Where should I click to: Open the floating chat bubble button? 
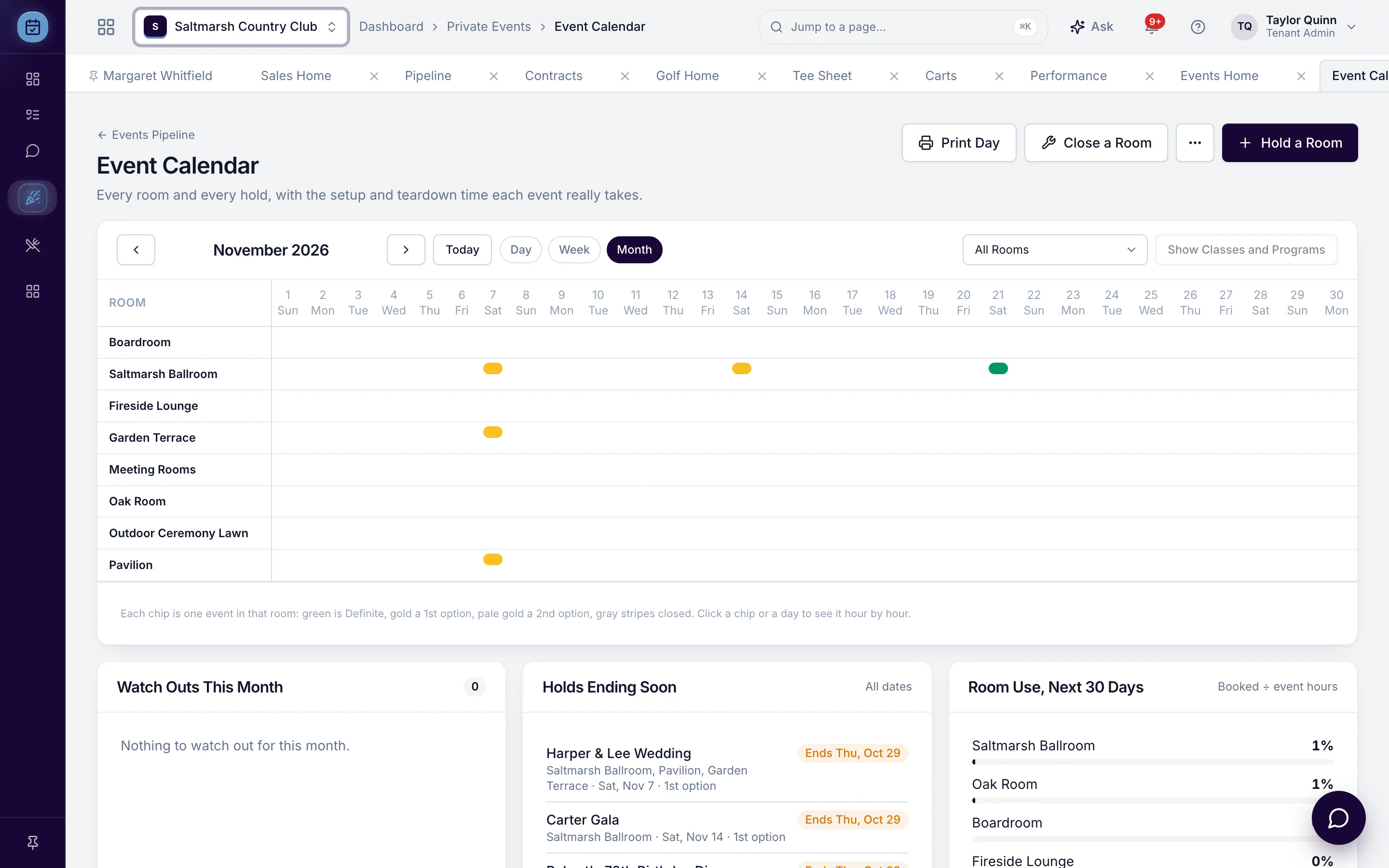pos(1338,817)
